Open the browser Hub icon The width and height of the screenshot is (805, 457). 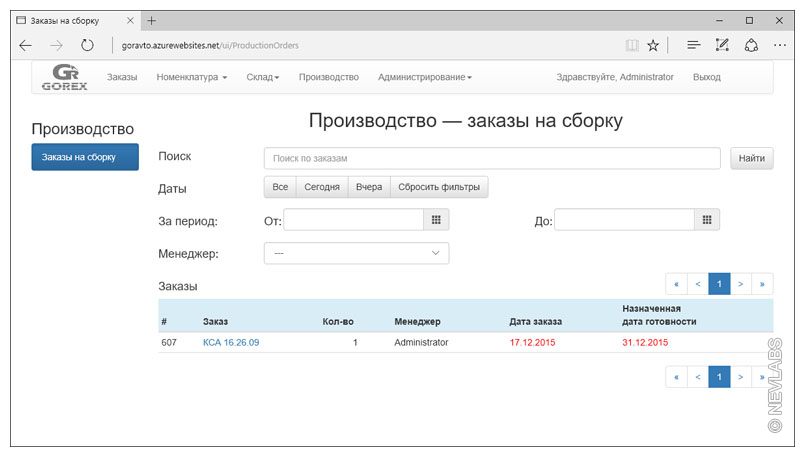coord(693,45)
